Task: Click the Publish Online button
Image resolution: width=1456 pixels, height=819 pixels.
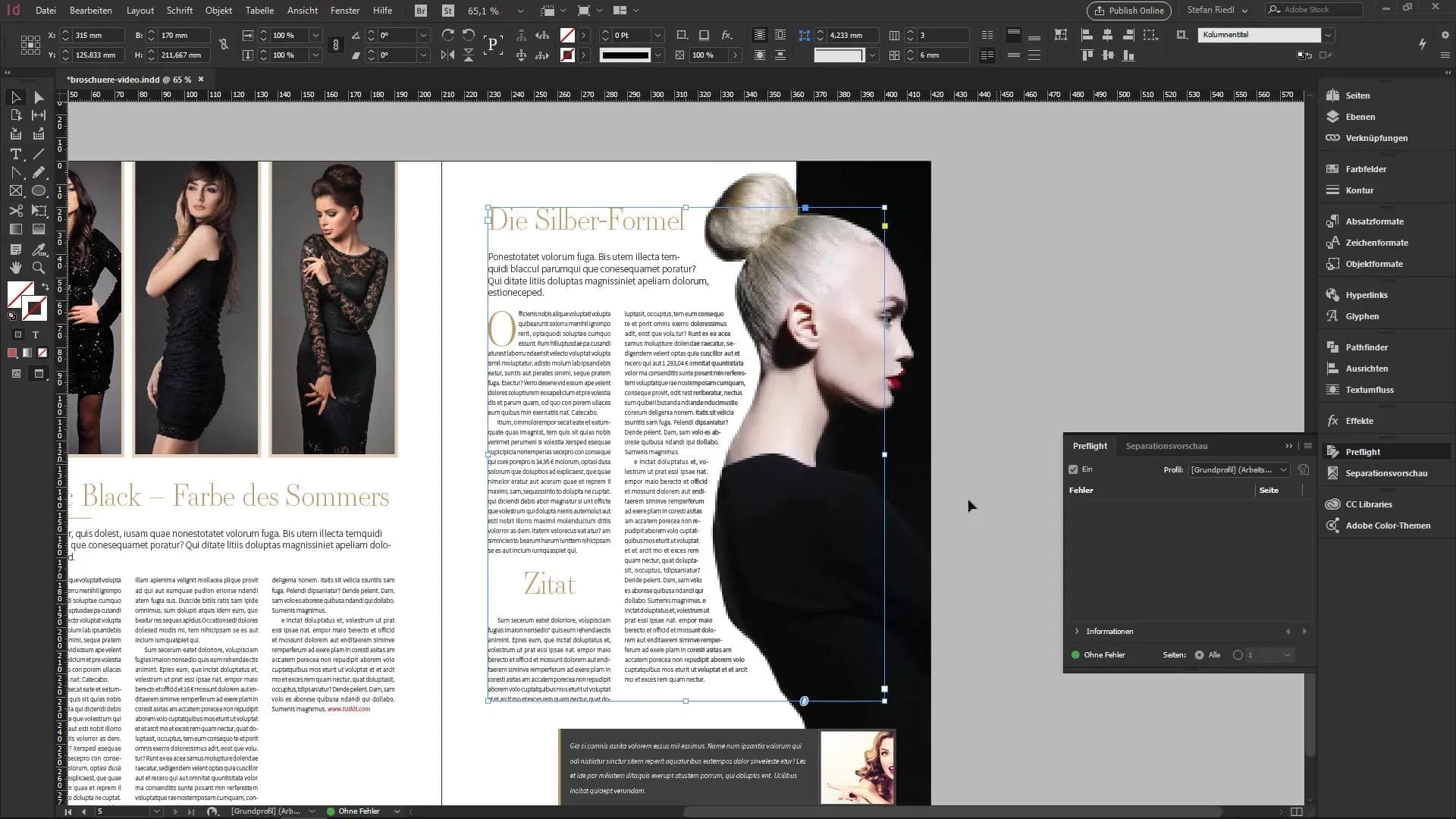Action: [1129, 11]
